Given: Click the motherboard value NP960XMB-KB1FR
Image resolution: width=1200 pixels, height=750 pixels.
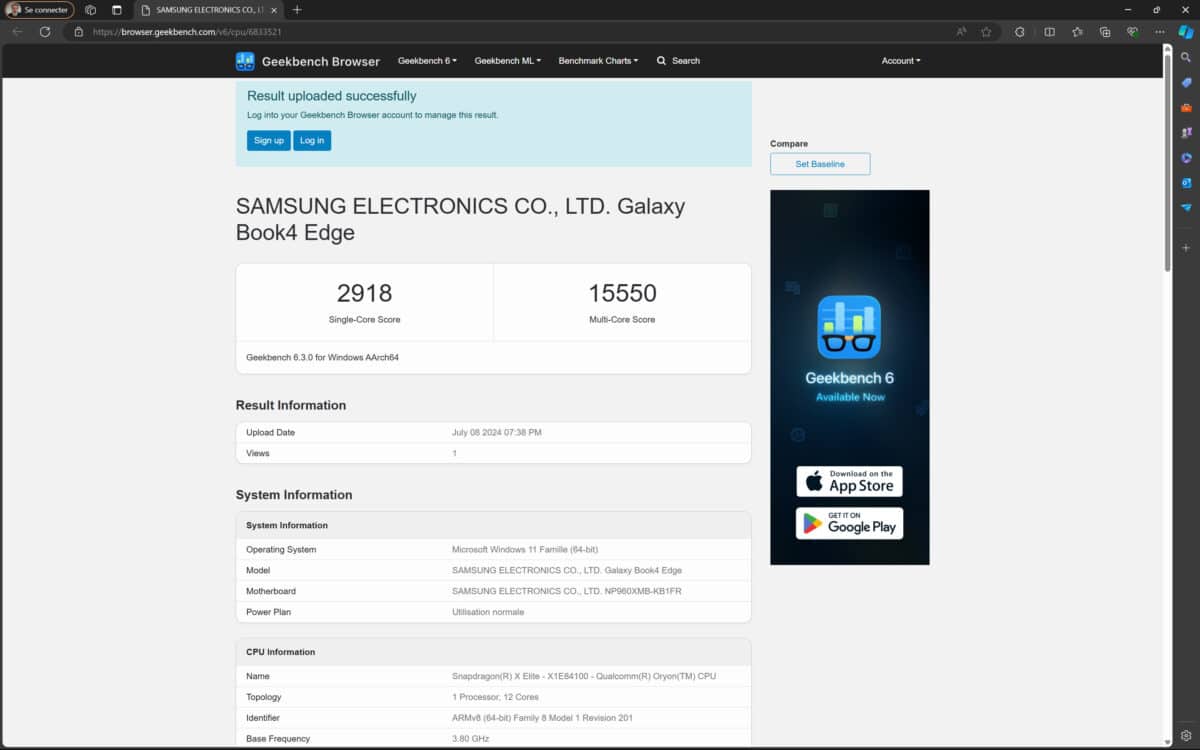Looking at the screenshot, I should coord(567,591).
